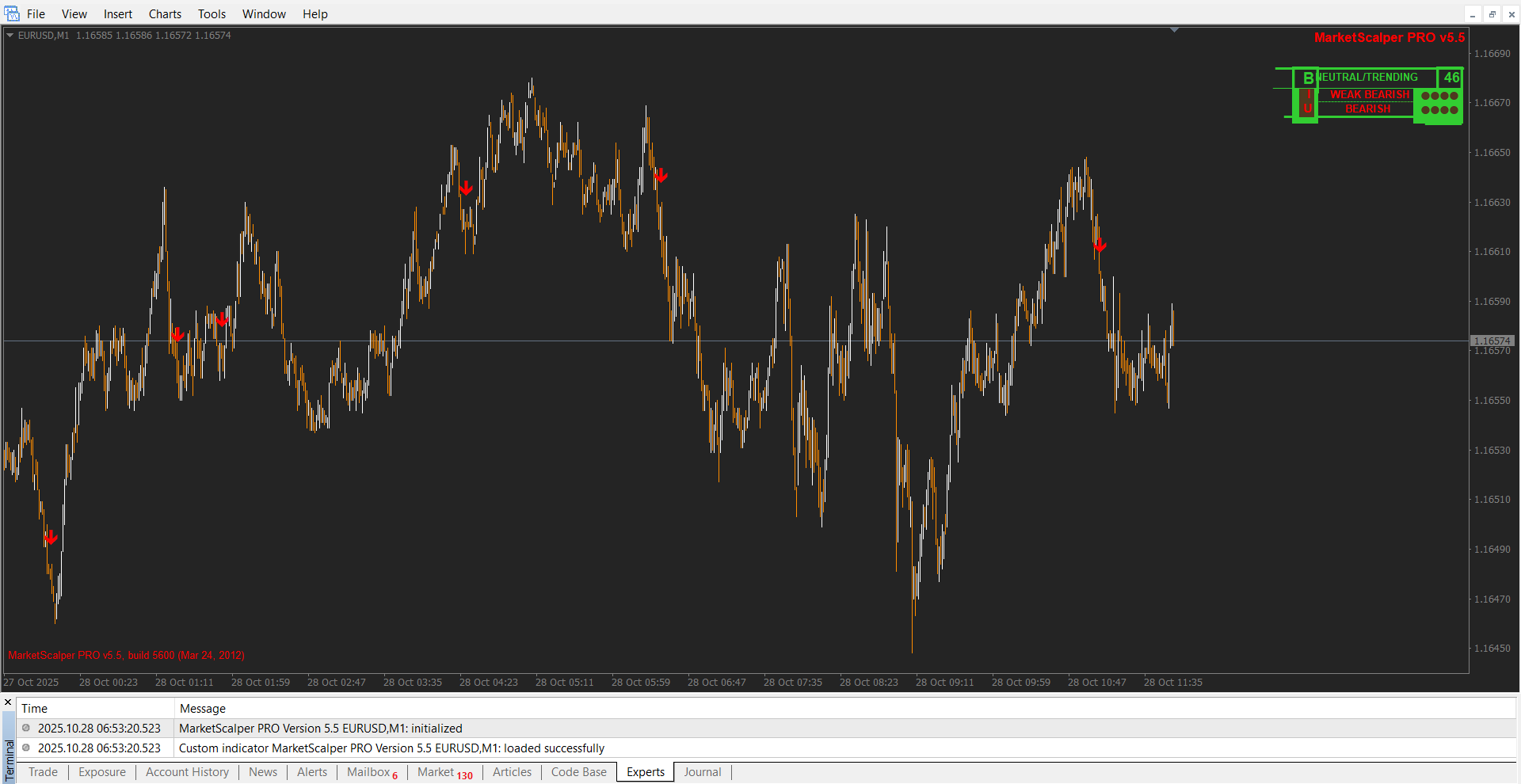1521x784 pixels.
Task: Switch to the Exposure tab
Action: point(102,772)
